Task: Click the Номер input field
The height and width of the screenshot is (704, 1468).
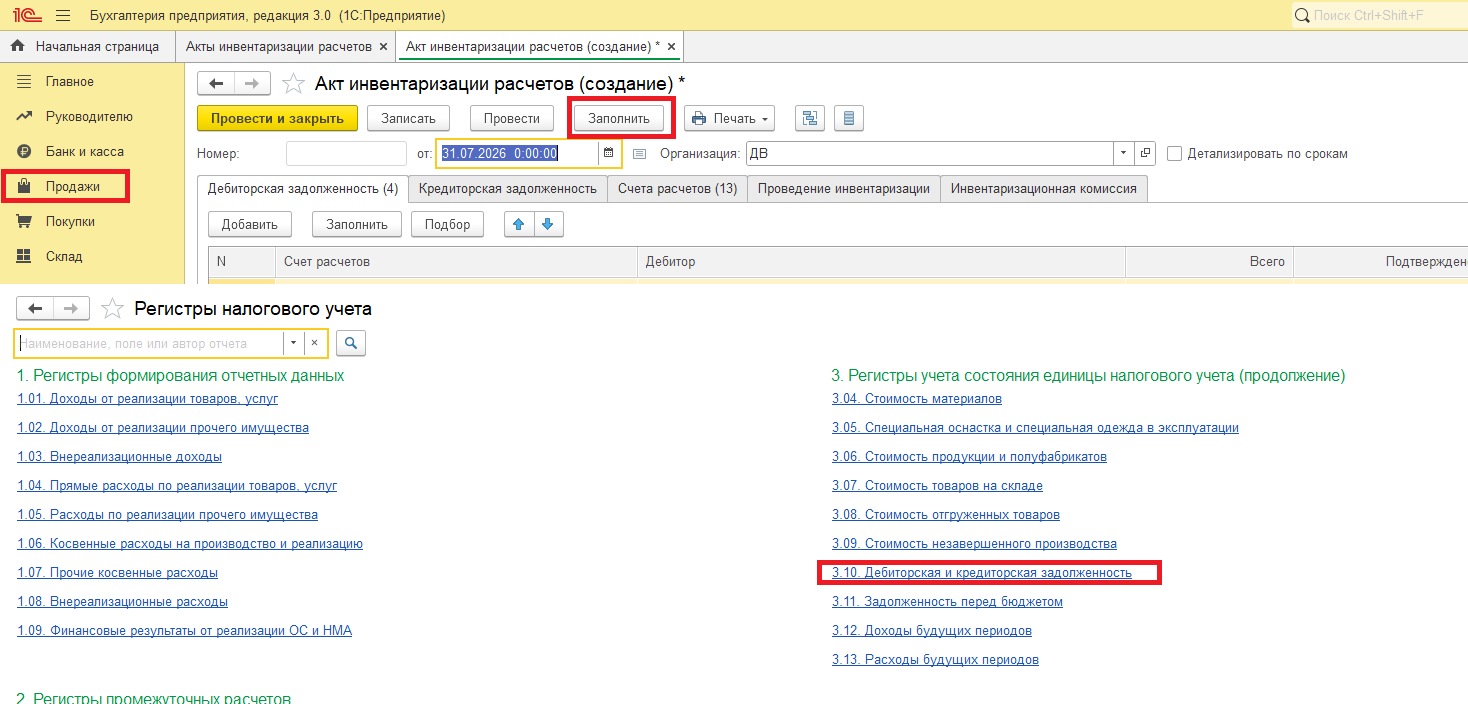Action: [346, 153]
